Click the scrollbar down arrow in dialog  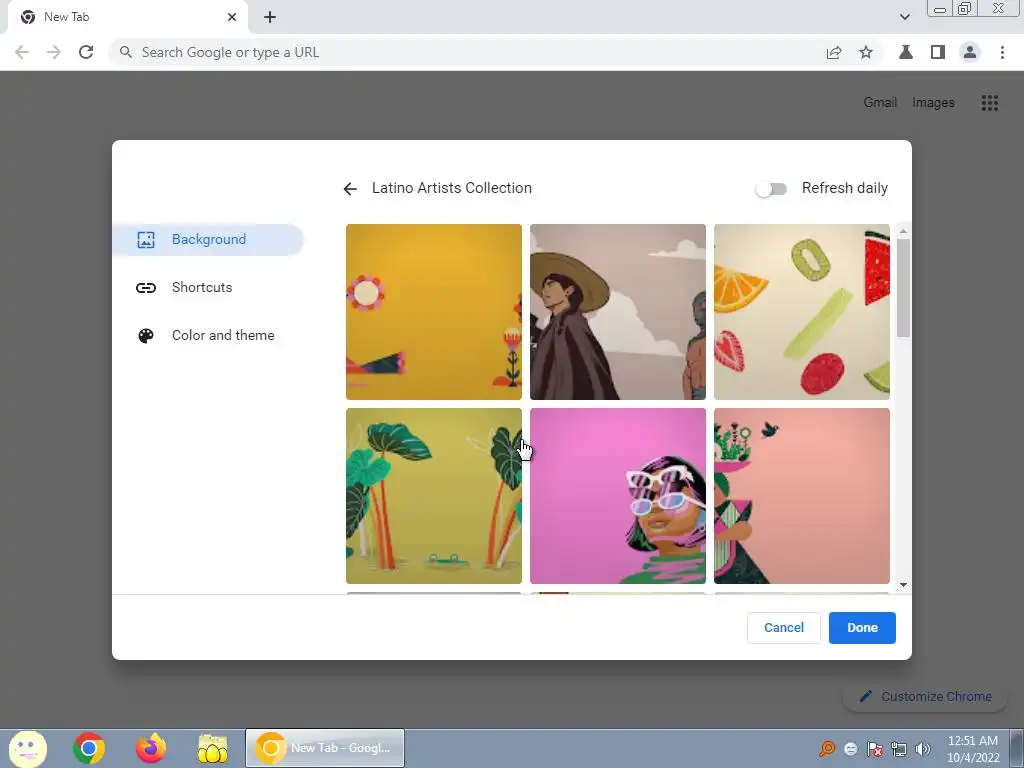click(903, 585)
